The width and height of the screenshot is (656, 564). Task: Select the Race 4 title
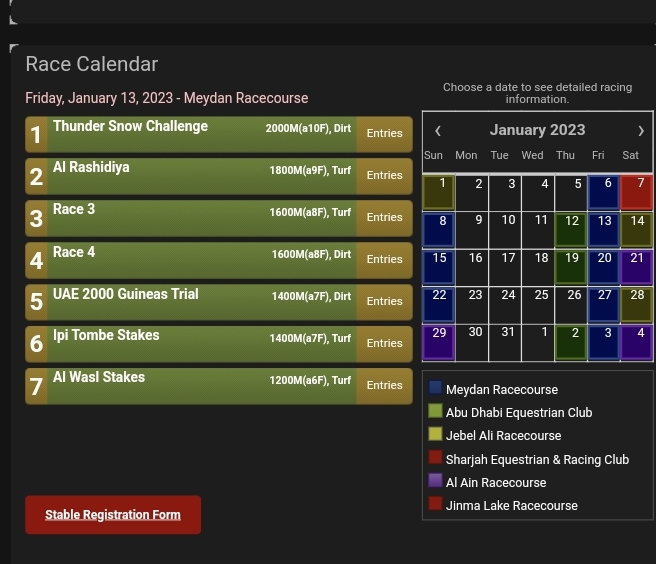pos(74,252)
